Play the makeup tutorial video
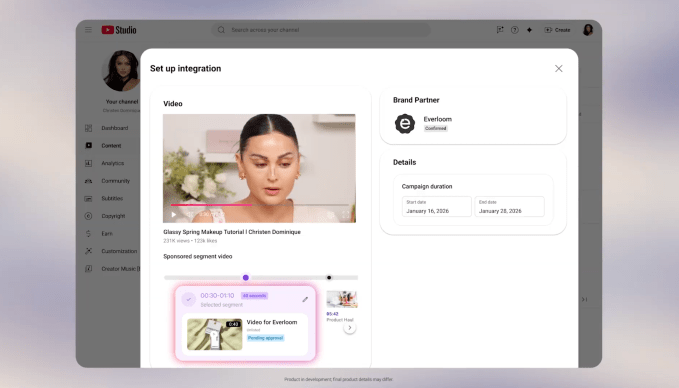Screen dimensions: 679x388 click(174, 214)
